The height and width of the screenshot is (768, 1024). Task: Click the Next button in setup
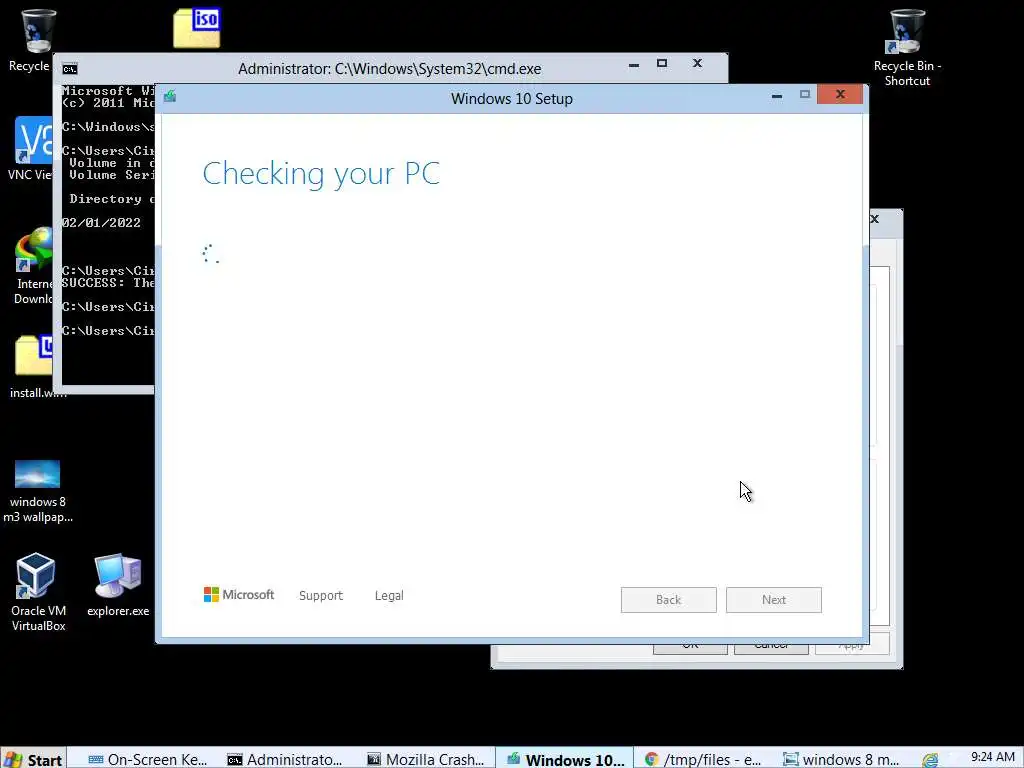tap(774, 600)
